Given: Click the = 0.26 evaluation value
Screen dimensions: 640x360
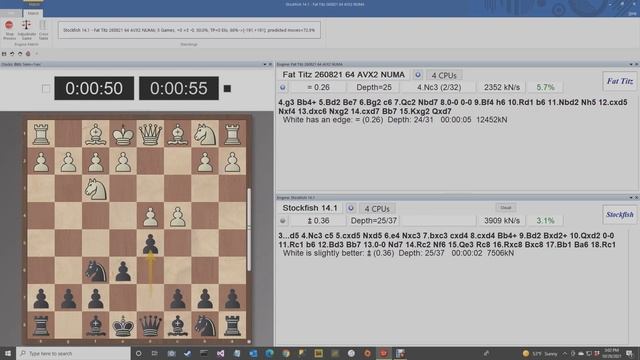Looking at the screenshot, I should 318,87.
